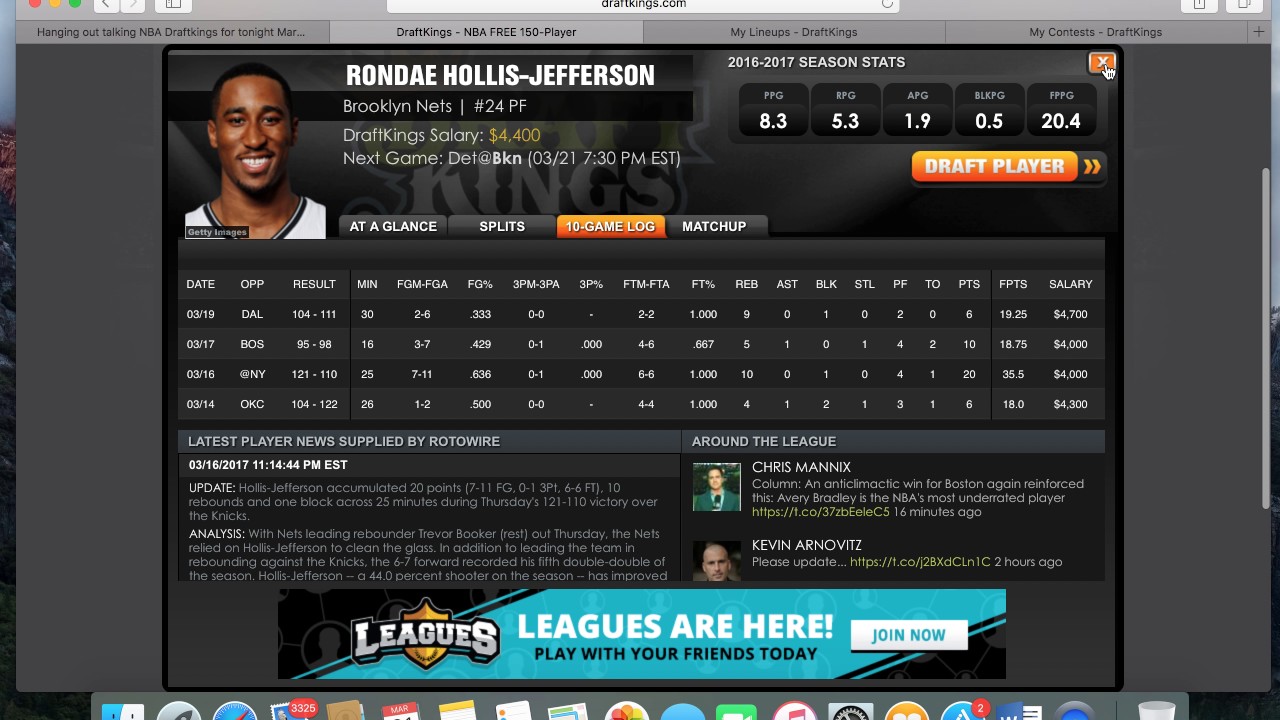Click the Around The League heading
The width and height of the screenshot is (1280, 720).
pyautogui.click(x=764, y=441)
